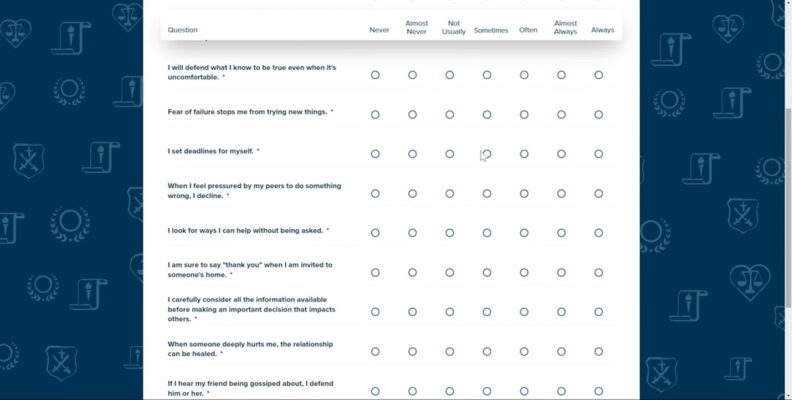This screenshot has width=792, height=400.
Task: Click the Question column header
Action: pos(182,30)
